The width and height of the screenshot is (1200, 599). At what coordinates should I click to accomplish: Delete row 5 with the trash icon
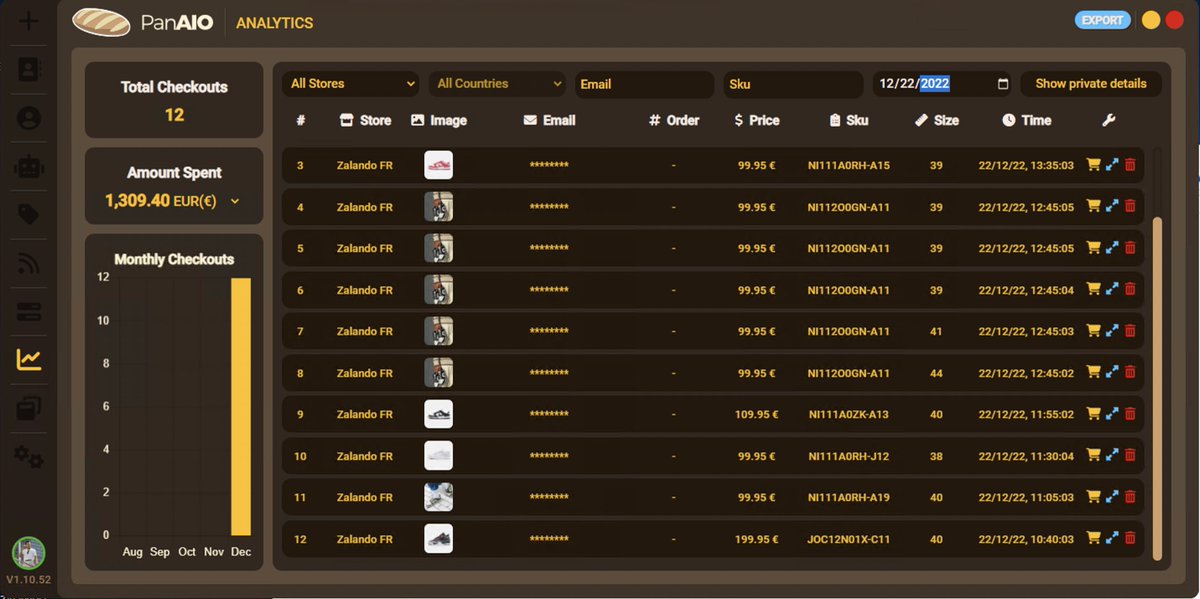tap(1130, 248)
